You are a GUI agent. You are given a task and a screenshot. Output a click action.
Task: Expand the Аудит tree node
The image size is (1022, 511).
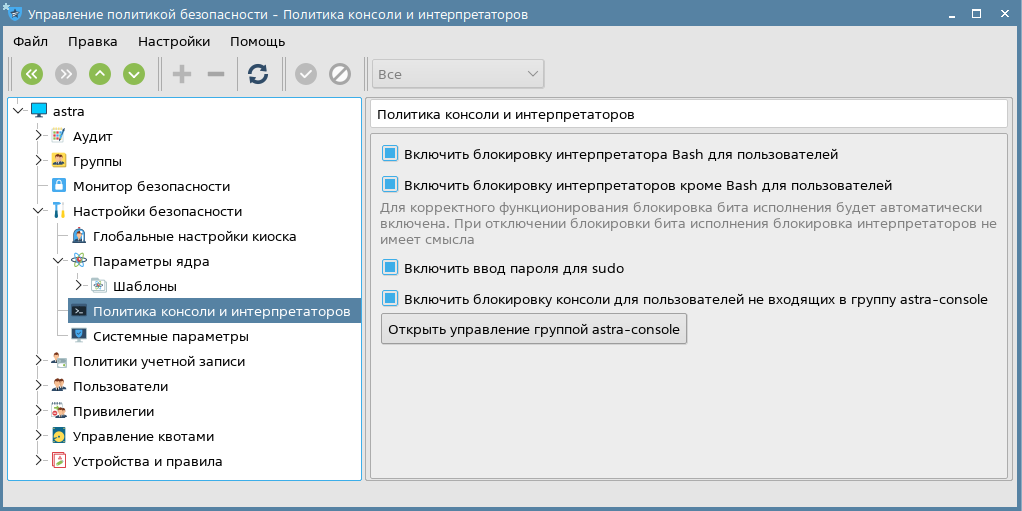coord(38,136)
